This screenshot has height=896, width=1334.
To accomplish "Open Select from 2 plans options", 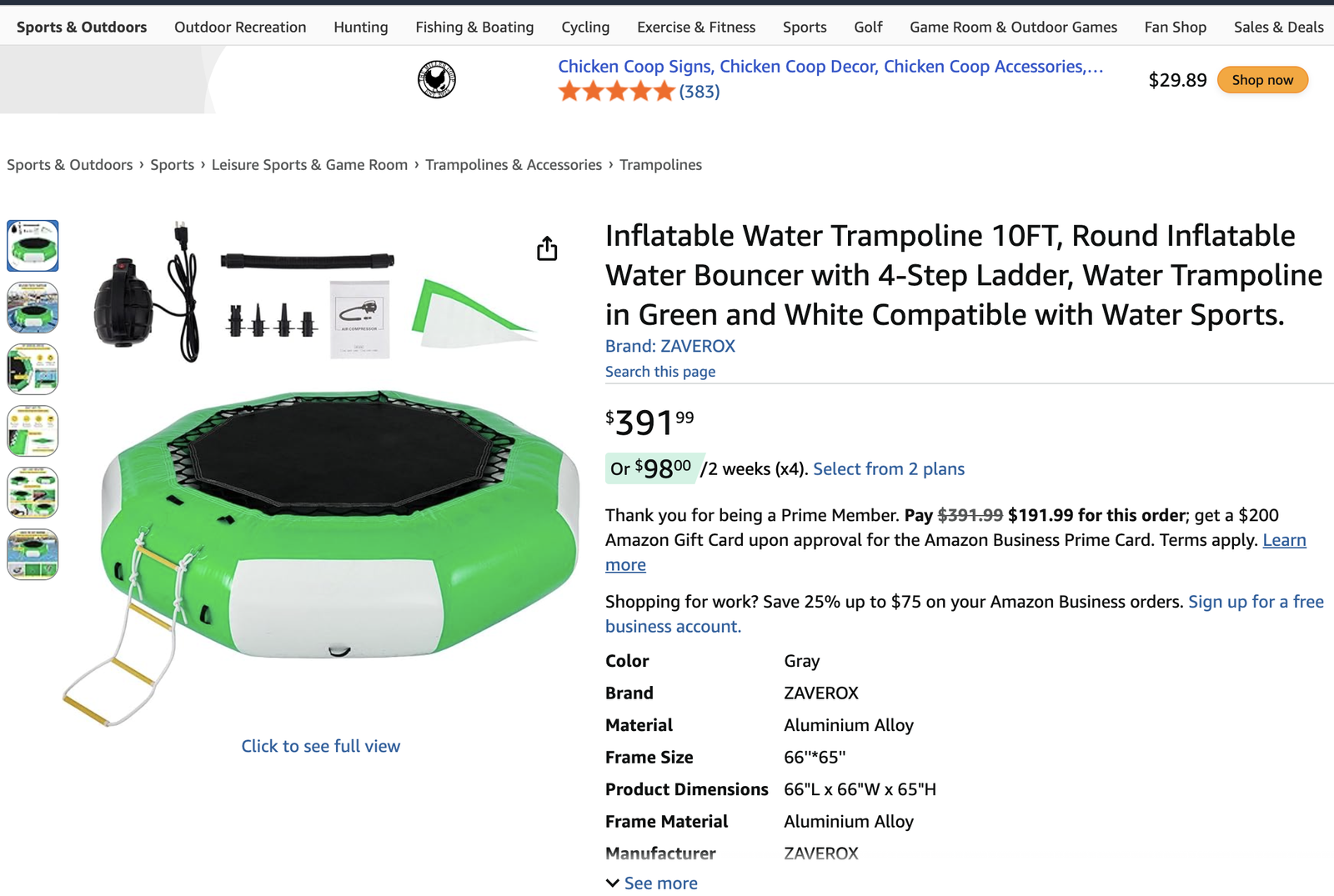I will (888, 468).
